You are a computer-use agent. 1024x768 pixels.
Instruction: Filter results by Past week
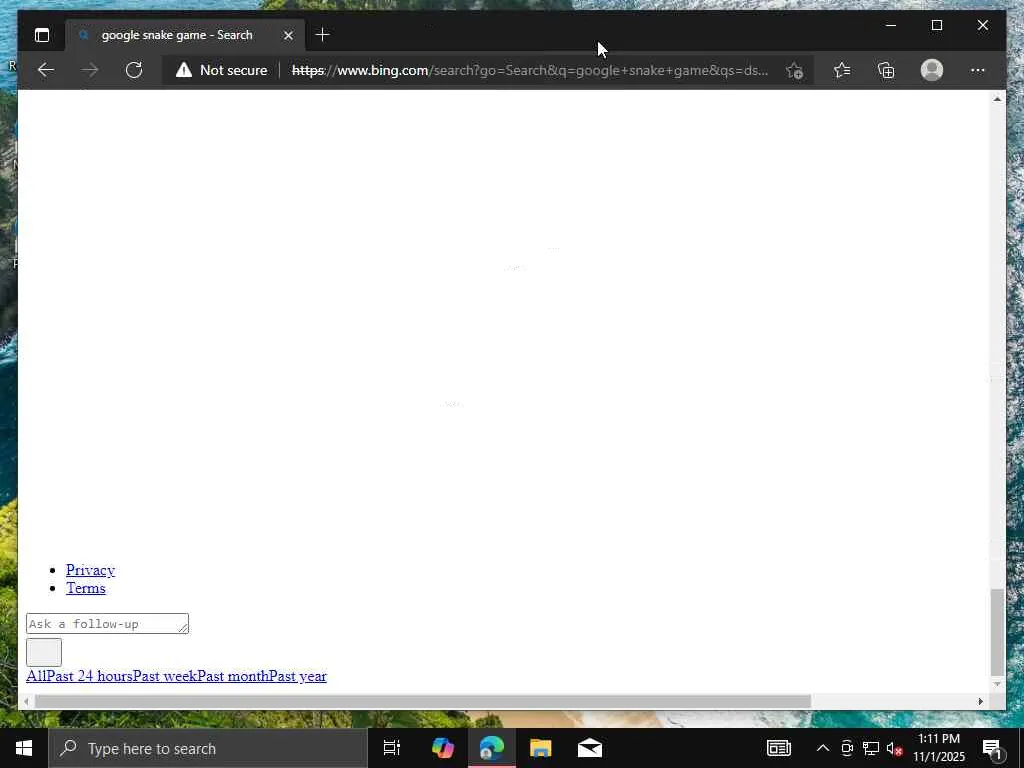pos(165,676)
